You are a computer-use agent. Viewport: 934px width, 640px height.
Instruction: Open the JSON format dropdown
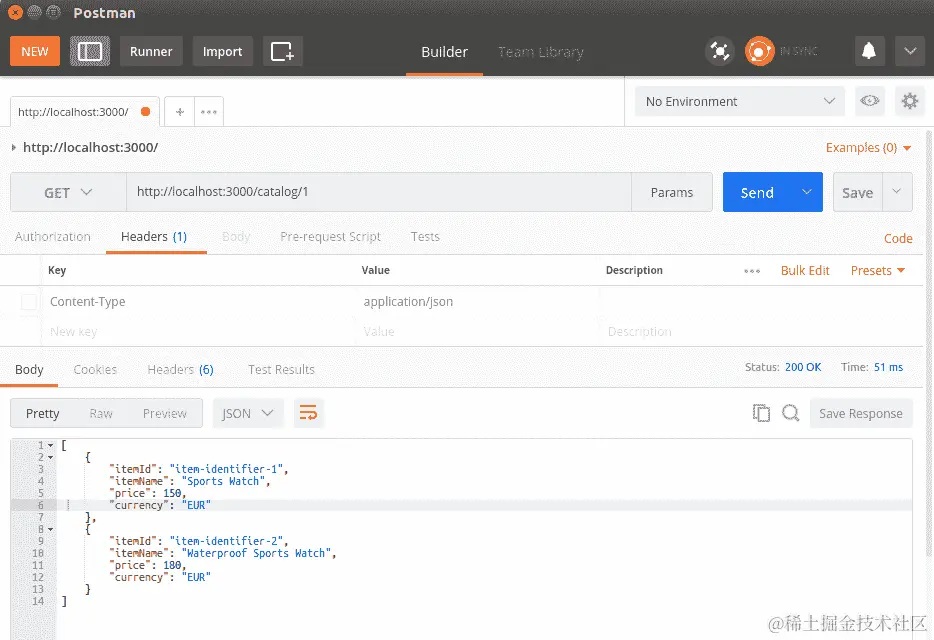247,413
